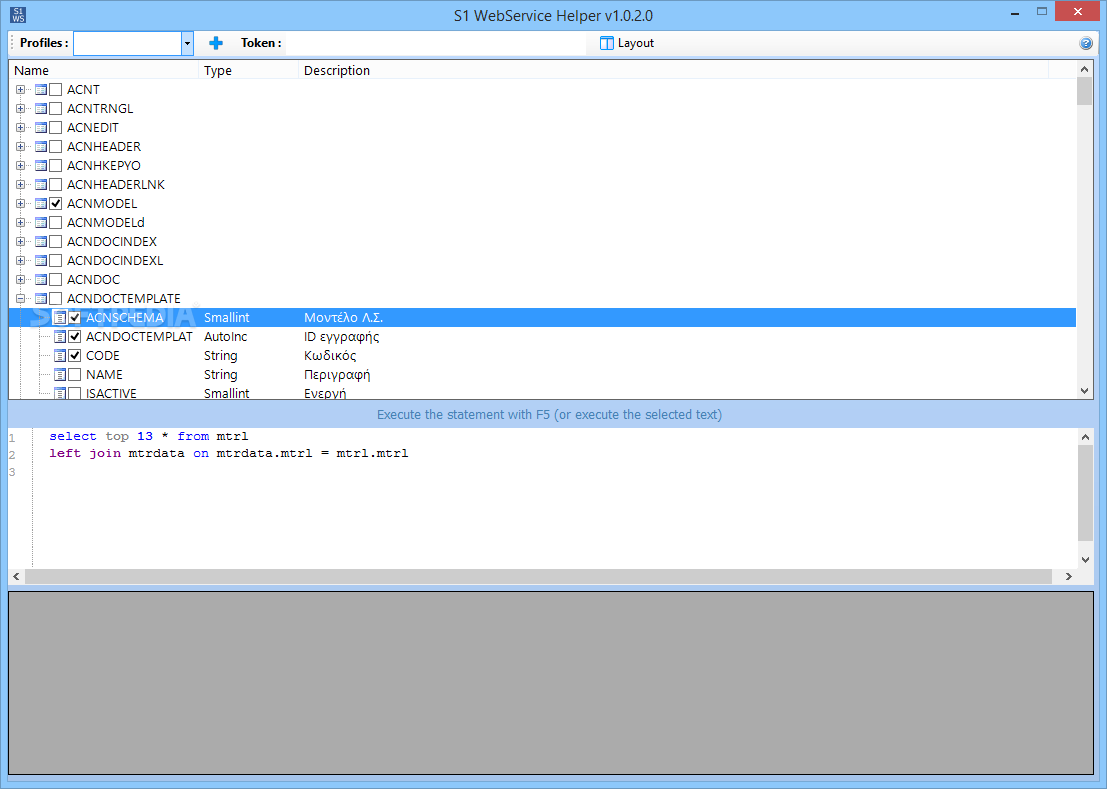Click the Name column header

[104, 70]
